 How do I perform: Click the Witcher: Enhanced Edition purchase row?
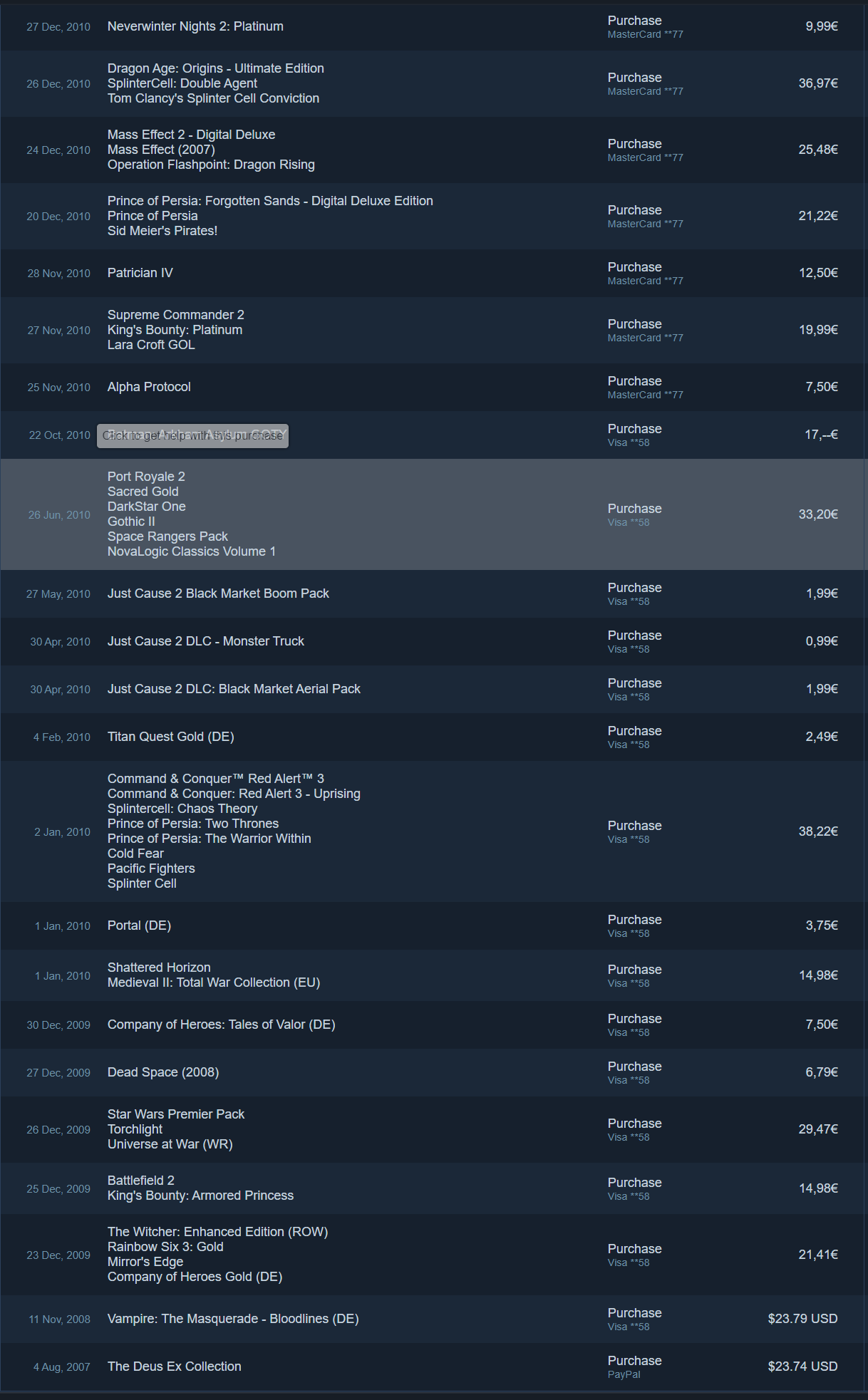433,1255
